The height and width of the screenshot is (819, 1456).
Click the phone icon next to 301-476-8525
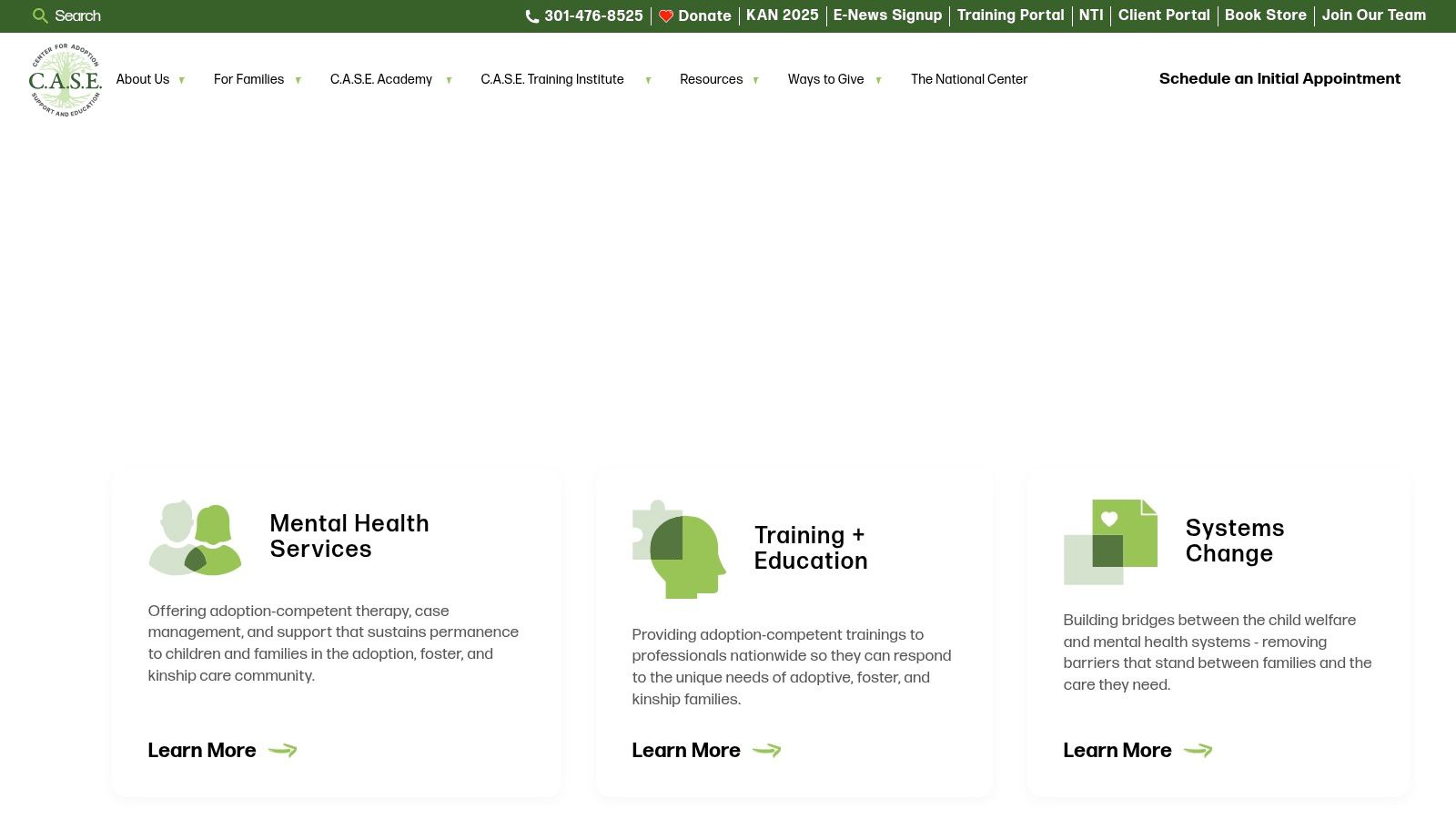click(x=531, y=15)
